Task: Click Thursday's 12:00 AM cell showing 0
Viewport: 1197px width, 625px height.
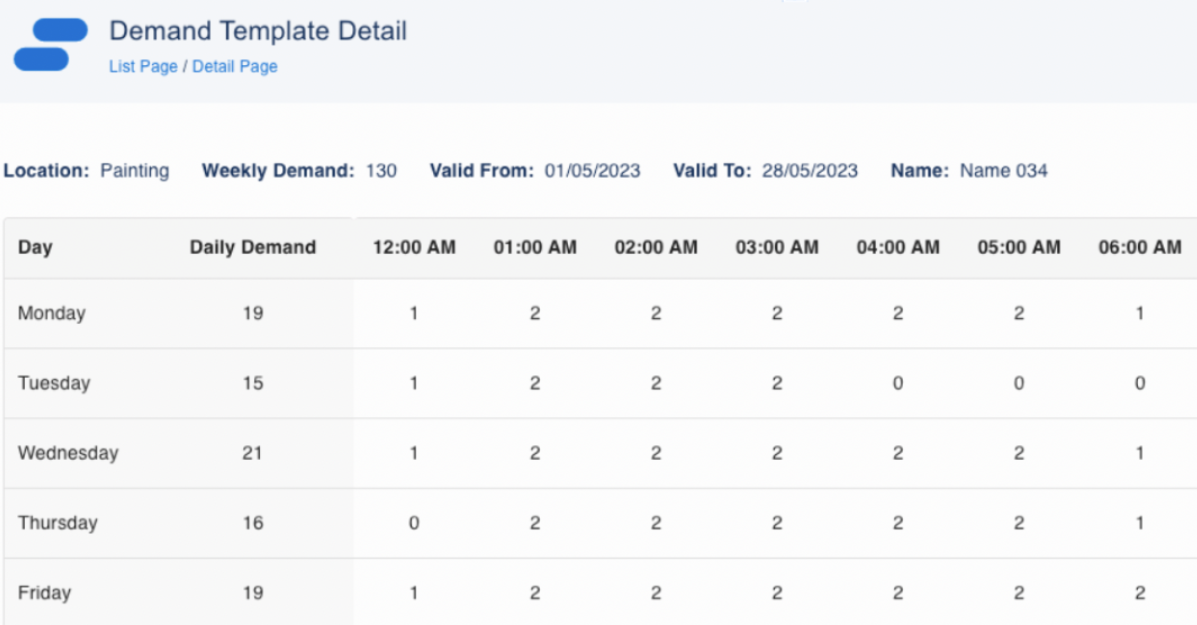Action: point(414,523)
